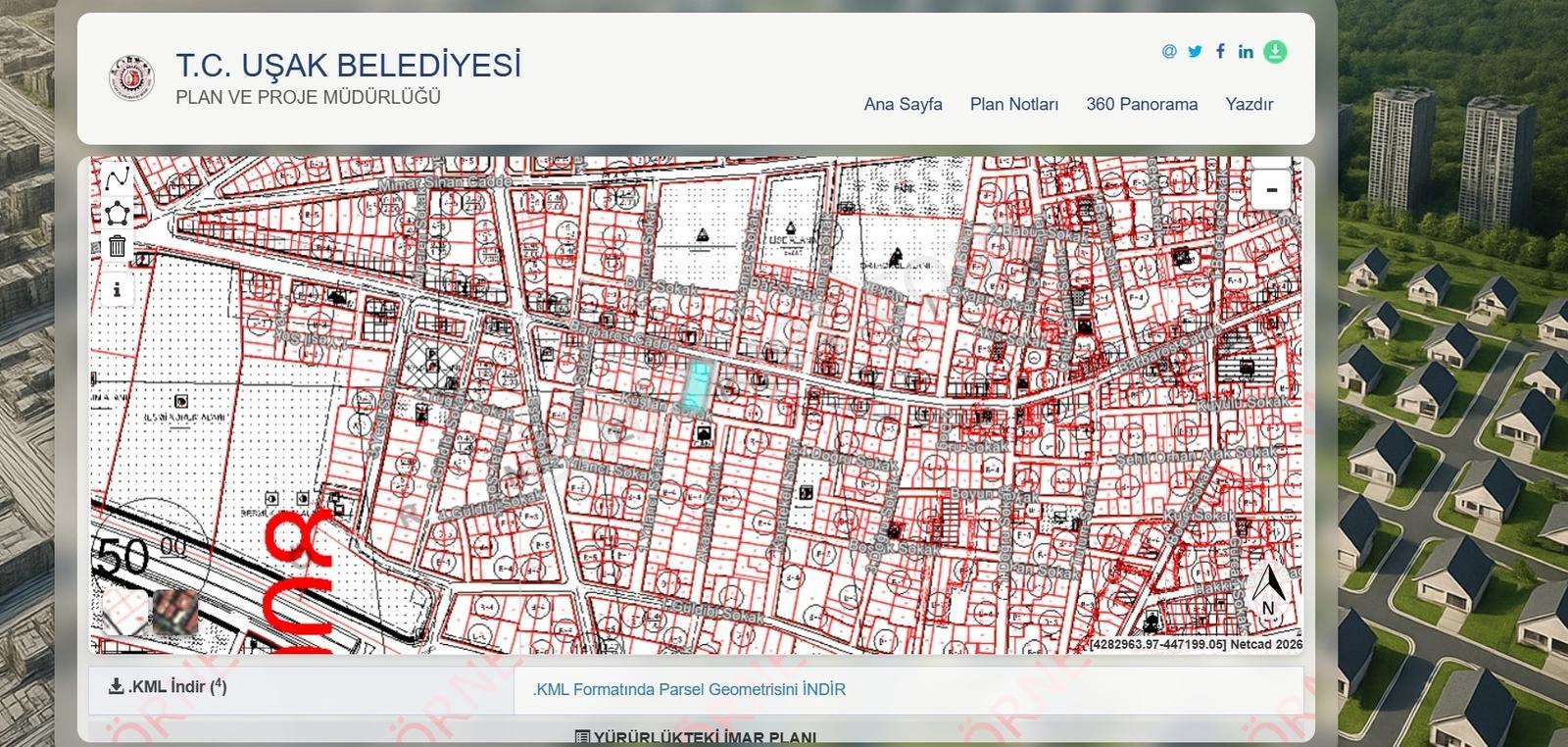The width and height of the screenshot is (1568, 747).
Task: Switch to the satellite imagery layer thumbnail
Action: pos(175,612)
